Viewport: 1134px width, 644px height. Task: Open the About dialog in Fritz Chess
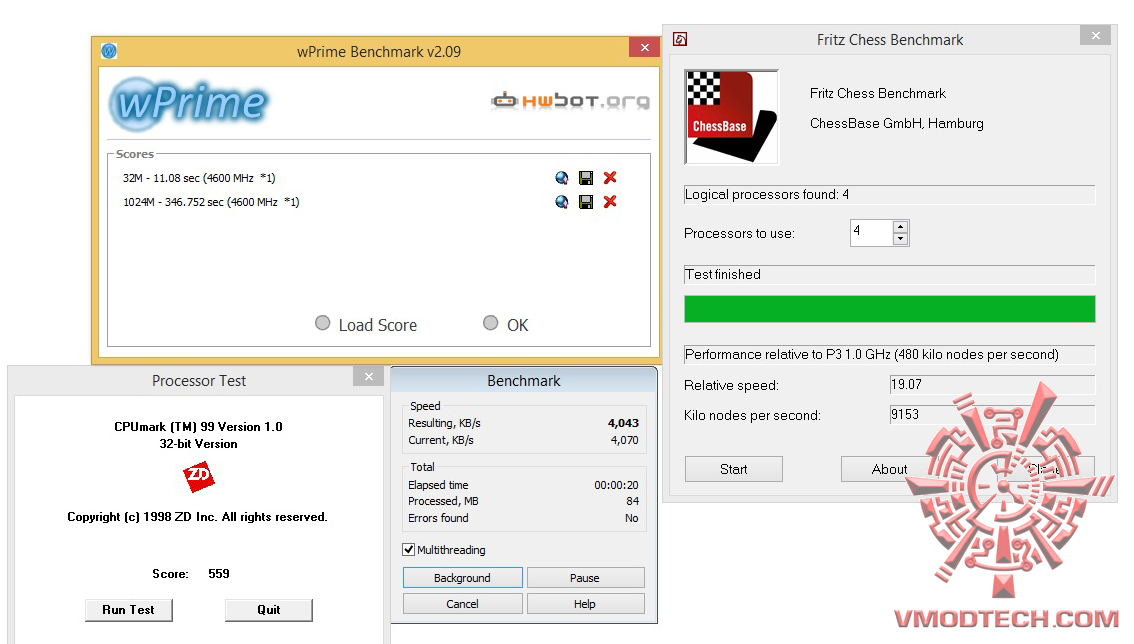coord(889,469)
